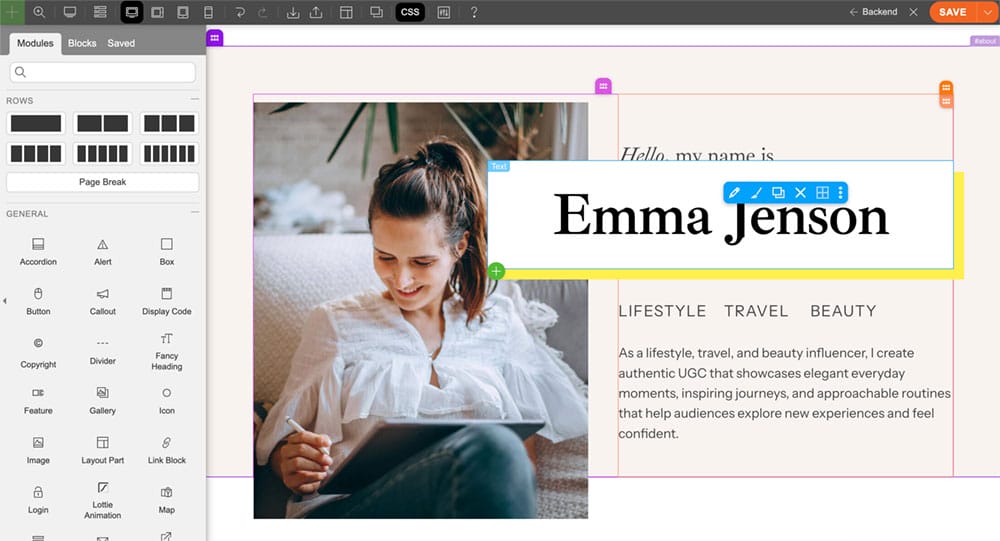The width and height of the screenshot is (1000, 541).
Task: Click the module search field
Action: (x=102, y=72)
